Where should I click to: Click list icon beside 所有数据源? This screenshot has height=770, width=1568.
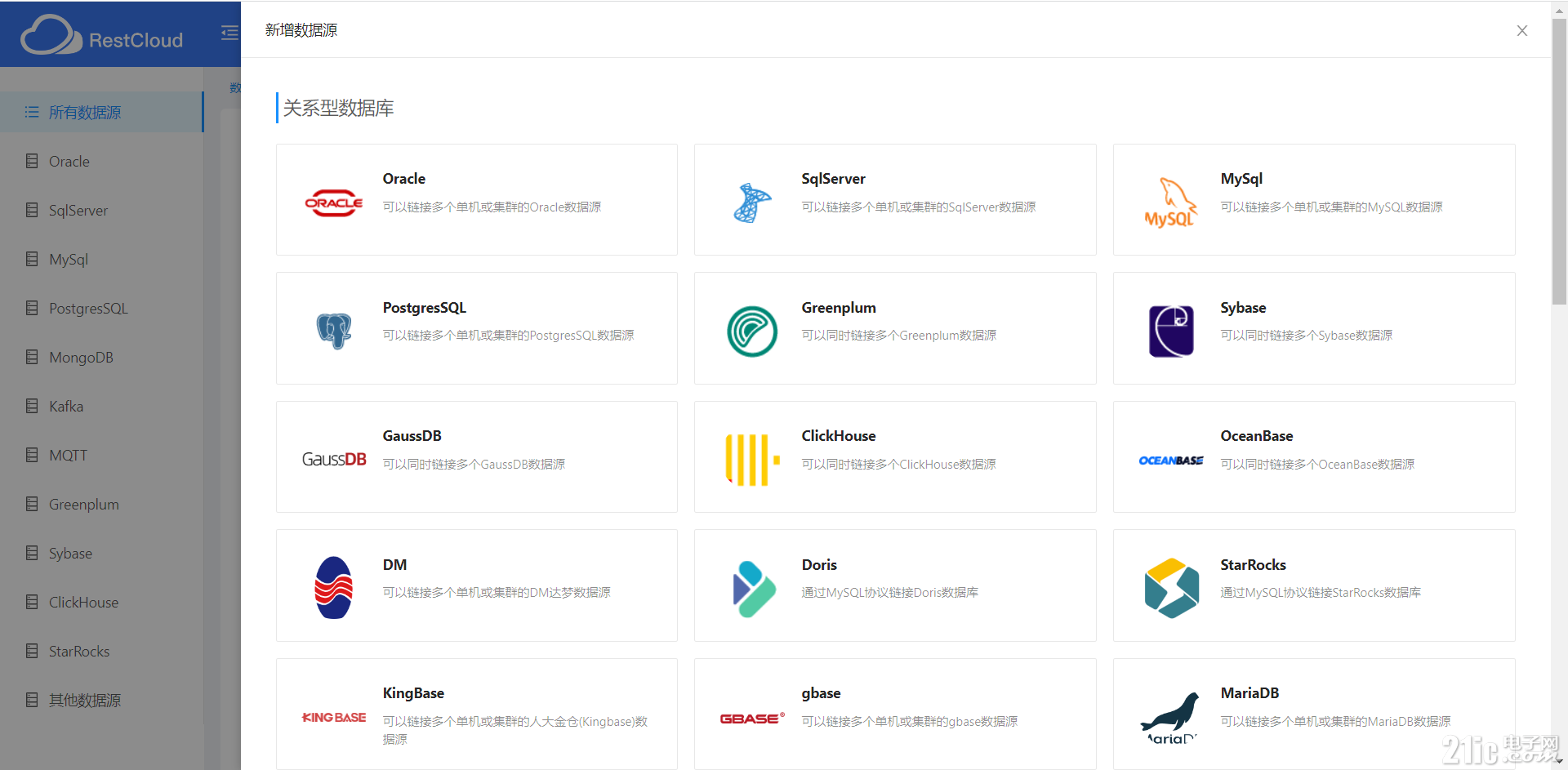click(32, 112)
